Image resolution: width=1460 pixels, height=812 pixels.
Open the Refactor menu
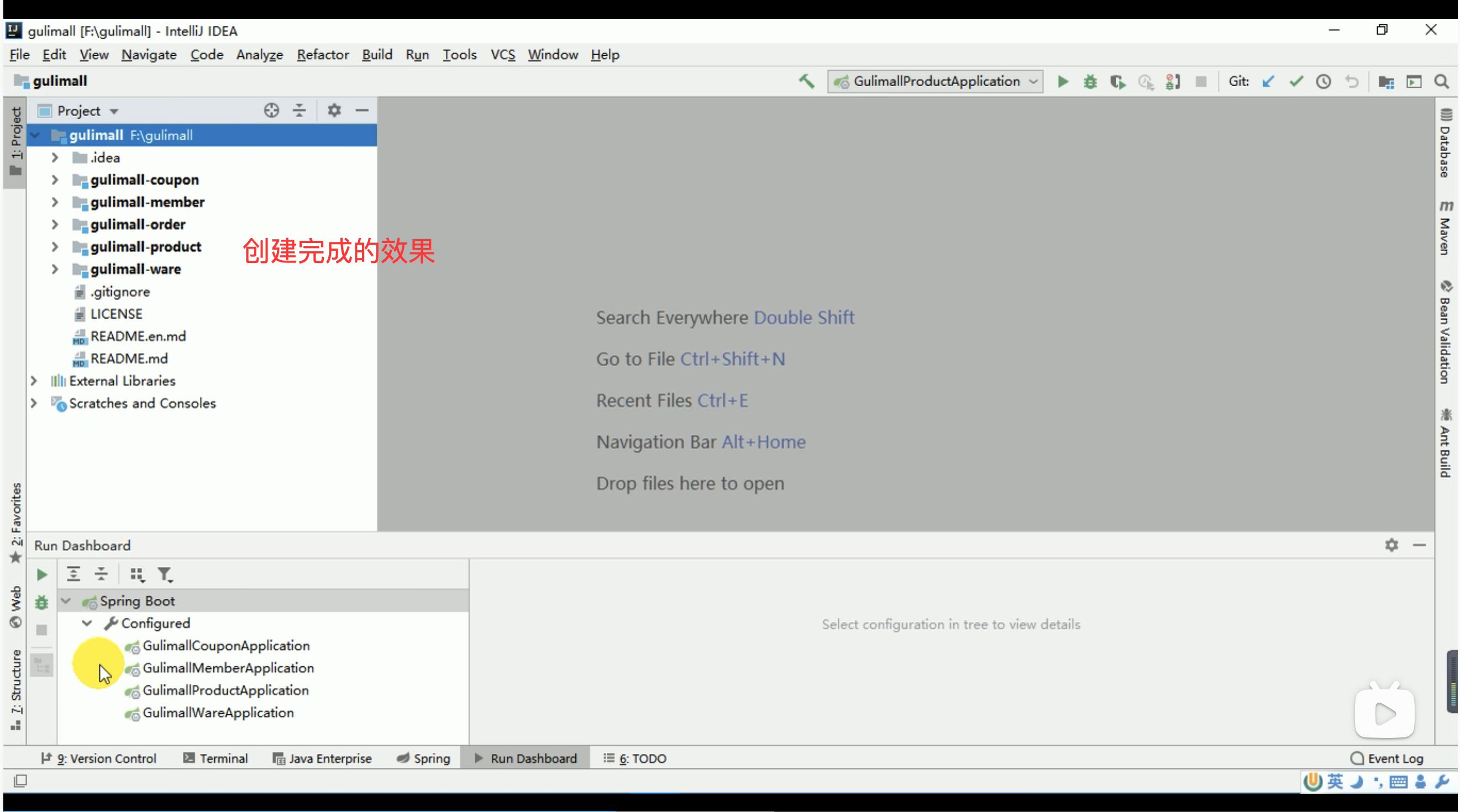(x=323, y=55)
